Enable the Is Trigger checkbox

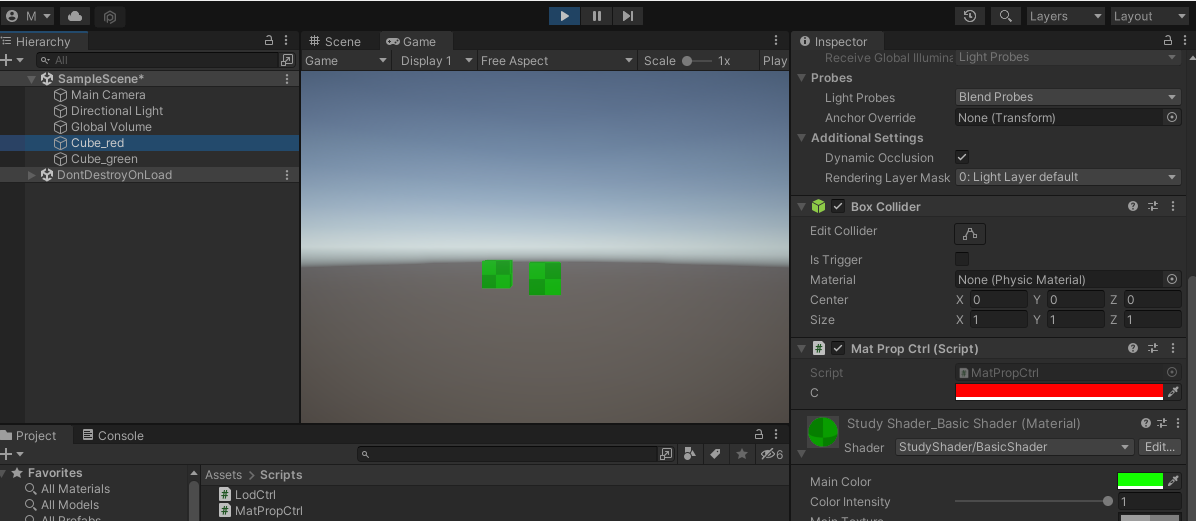pyautogui.click(x=962, y=259)
